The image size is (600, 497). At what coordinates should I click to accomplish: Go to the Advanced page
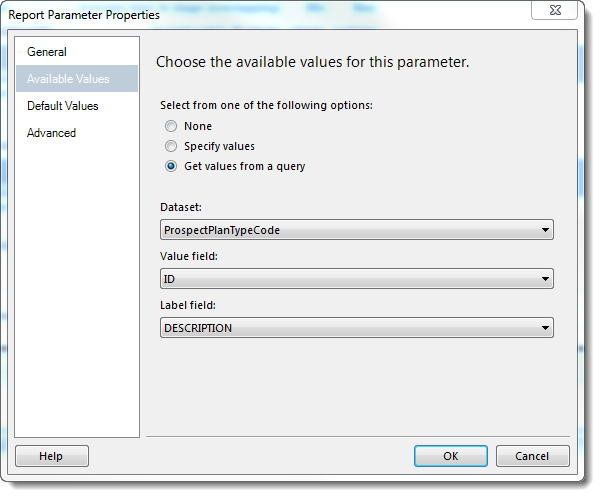51,133
